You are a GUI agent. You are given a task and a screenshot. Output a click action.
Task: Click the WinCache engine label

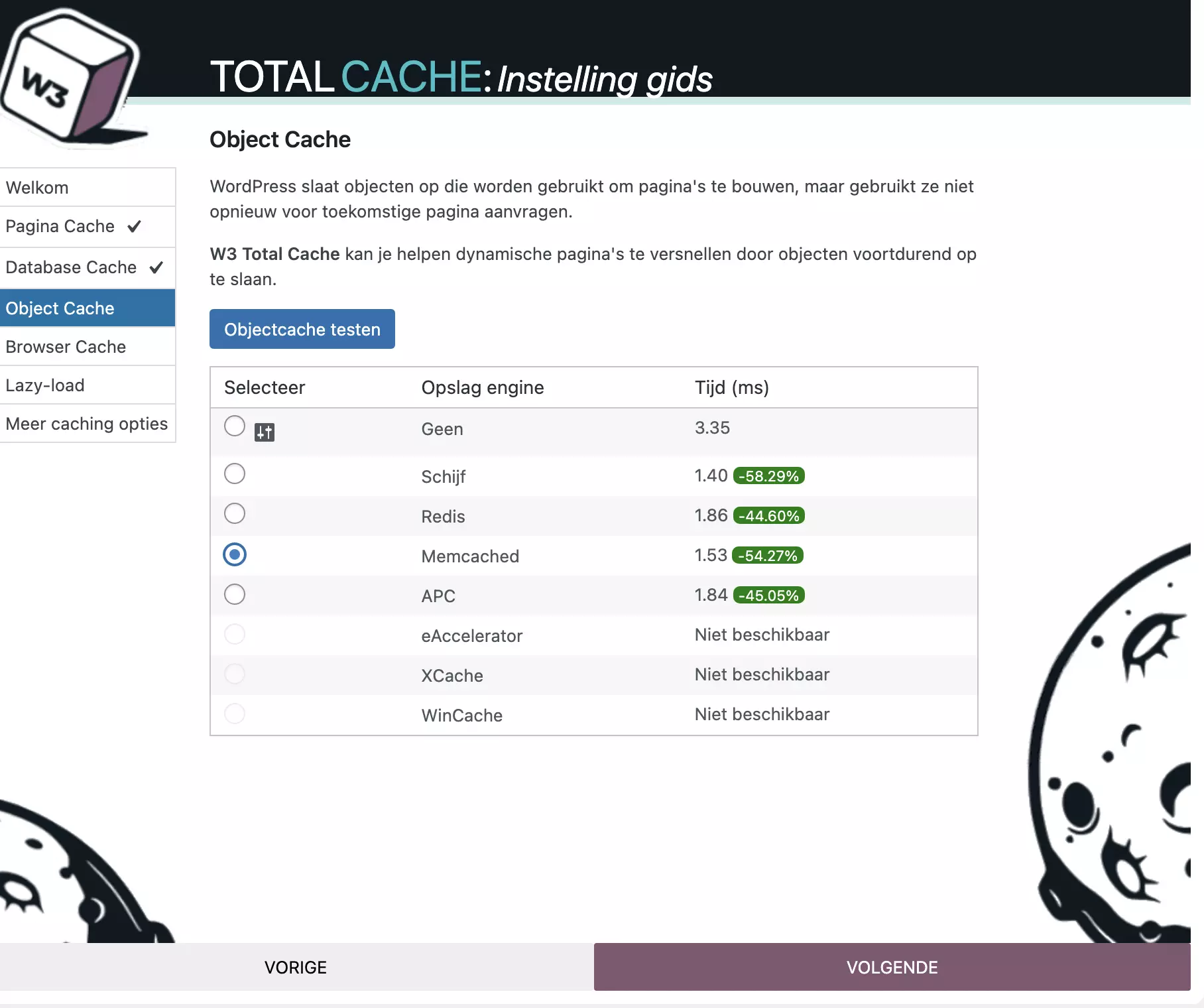(462, 716)
